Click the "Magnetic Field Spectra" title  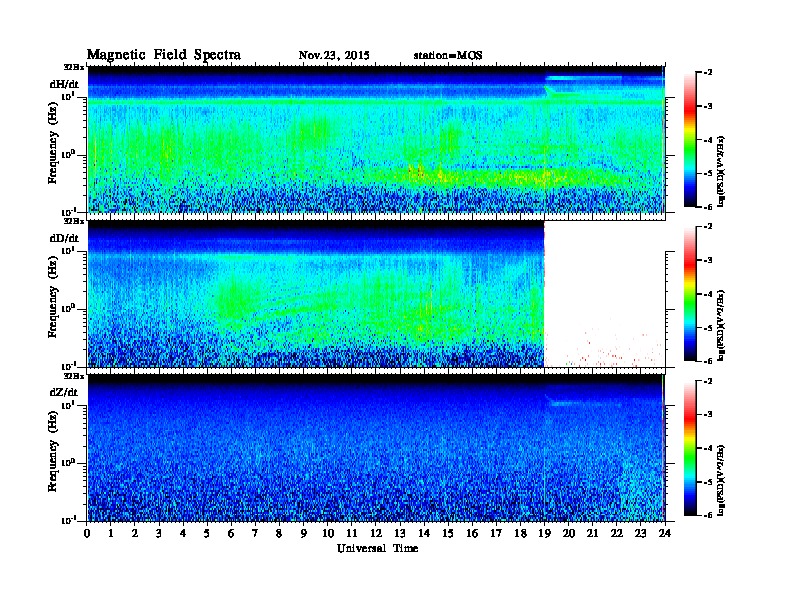(164, 55)
